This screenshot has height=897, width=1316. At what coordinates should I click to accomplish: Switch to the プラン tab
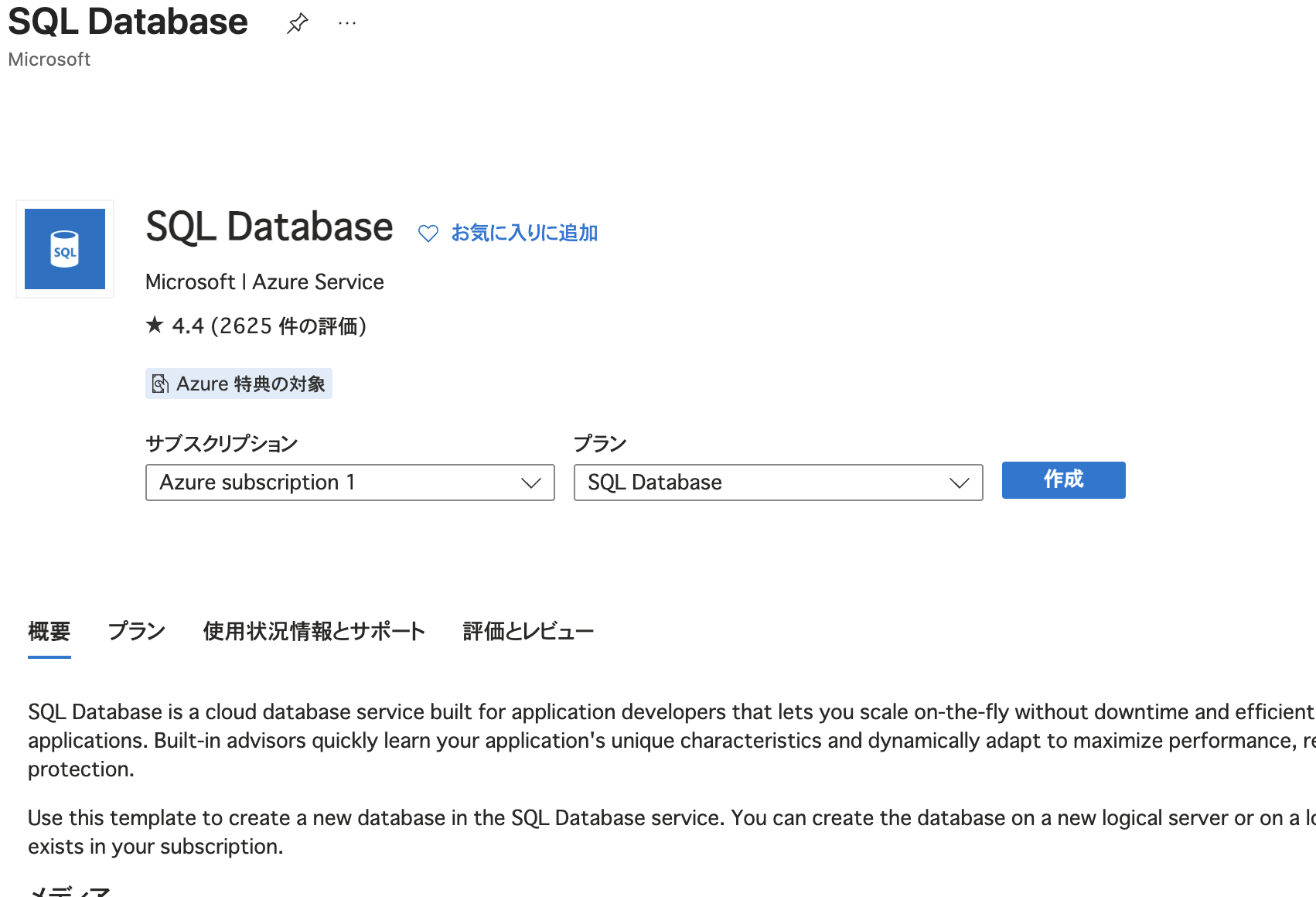tap(136, 631)
